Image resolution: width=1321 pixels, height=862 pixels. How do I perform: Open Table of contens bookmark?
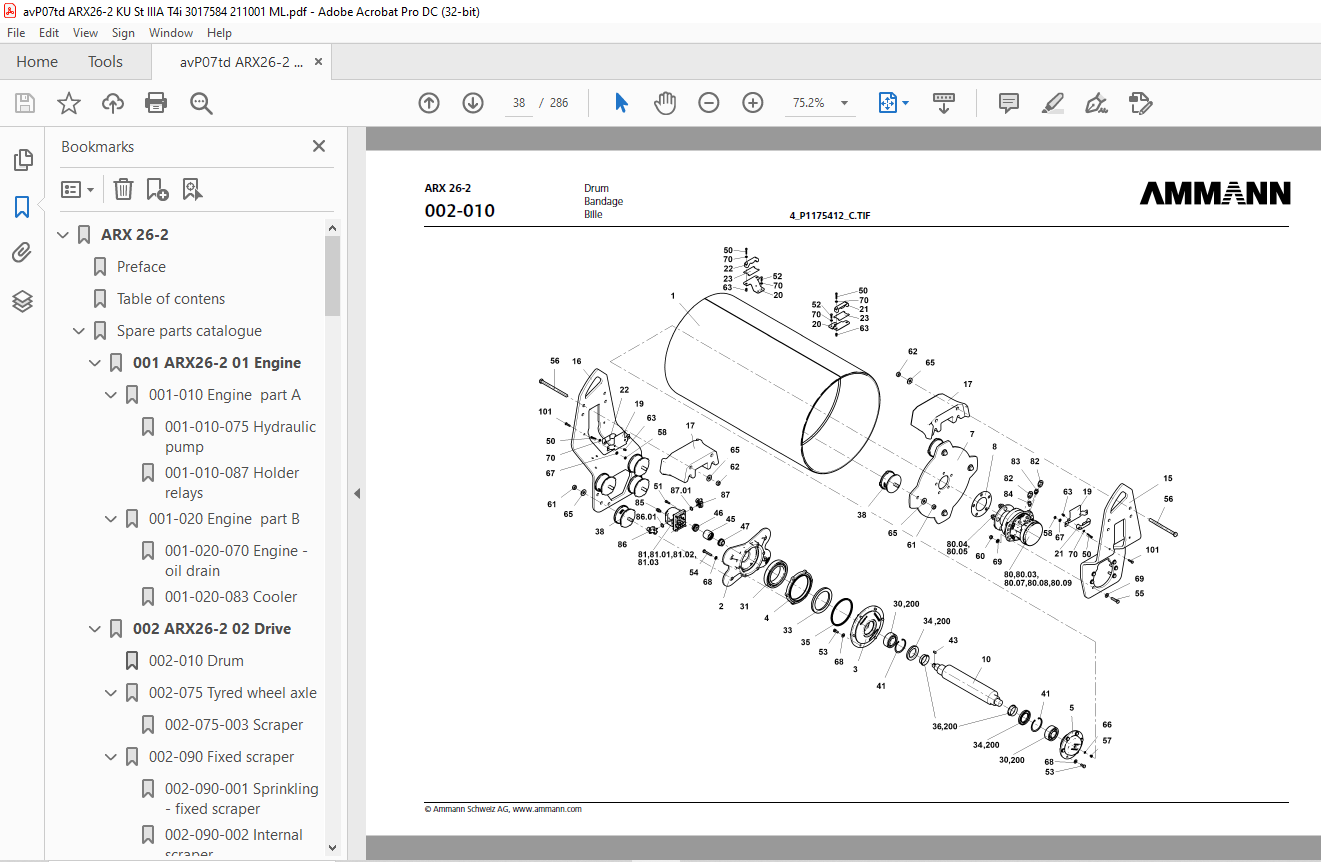(171, 299)
